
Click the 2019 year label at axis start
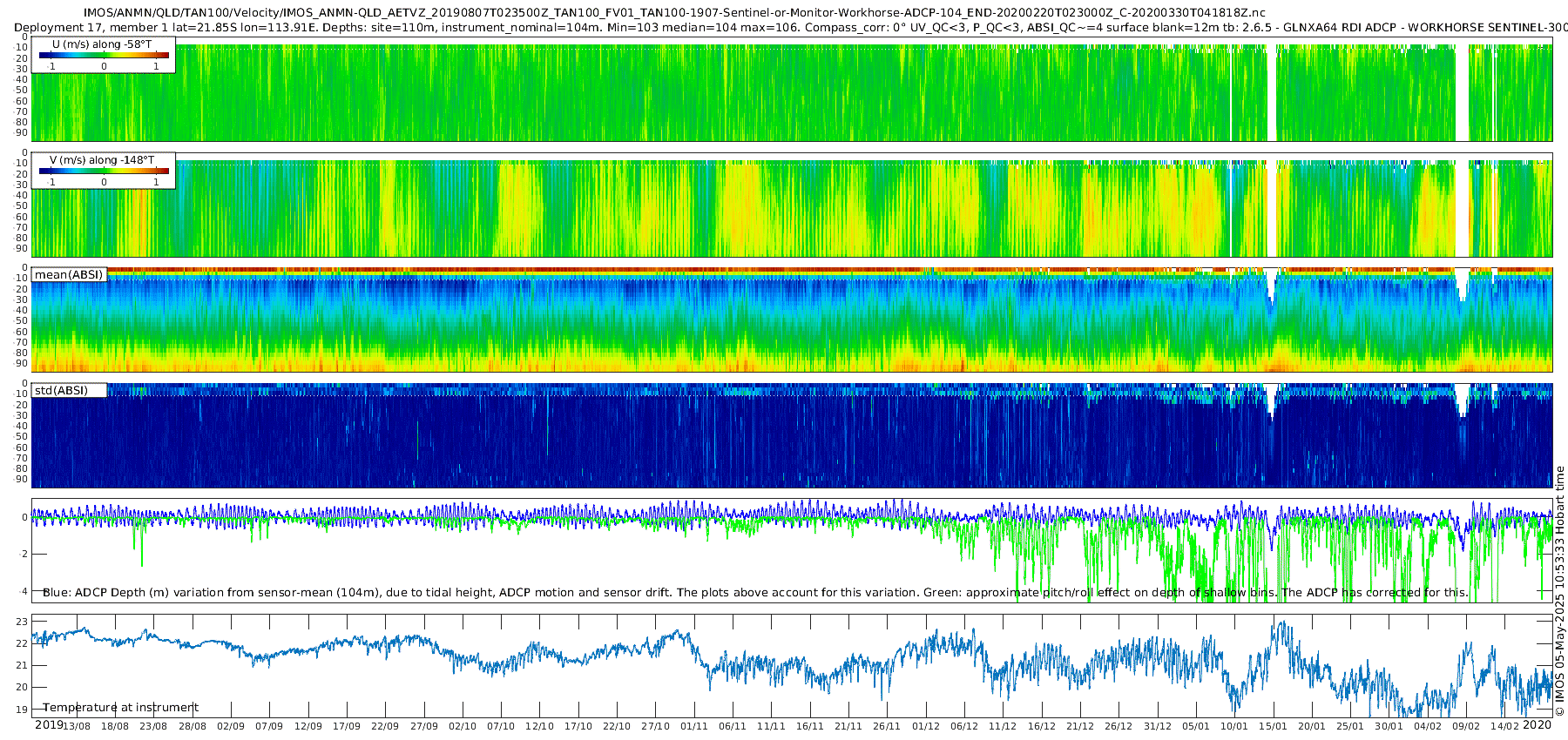coord(48,724)
